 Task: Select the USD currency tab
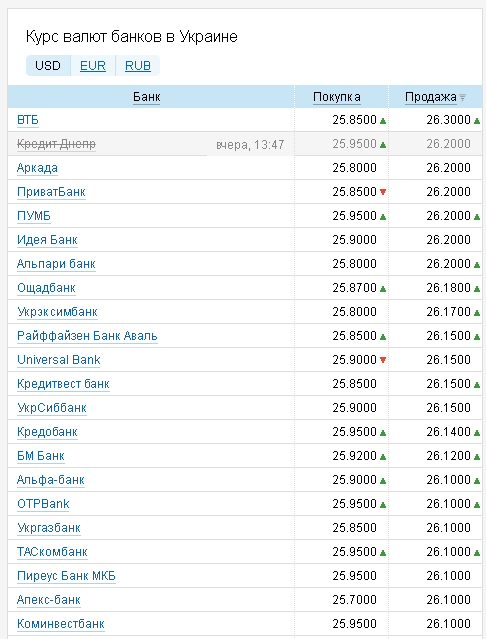tap(48, 66)
